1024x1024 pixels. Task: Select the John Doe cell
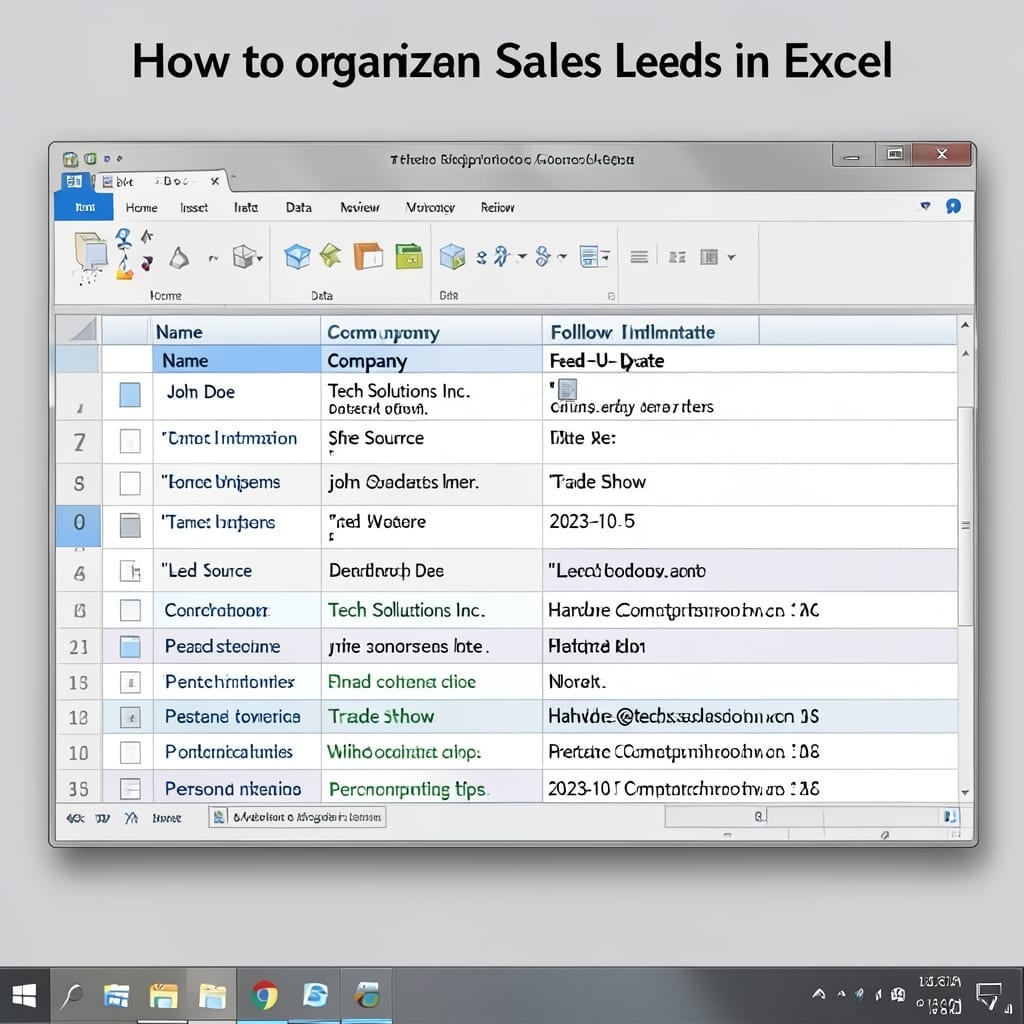coord(236,396)
